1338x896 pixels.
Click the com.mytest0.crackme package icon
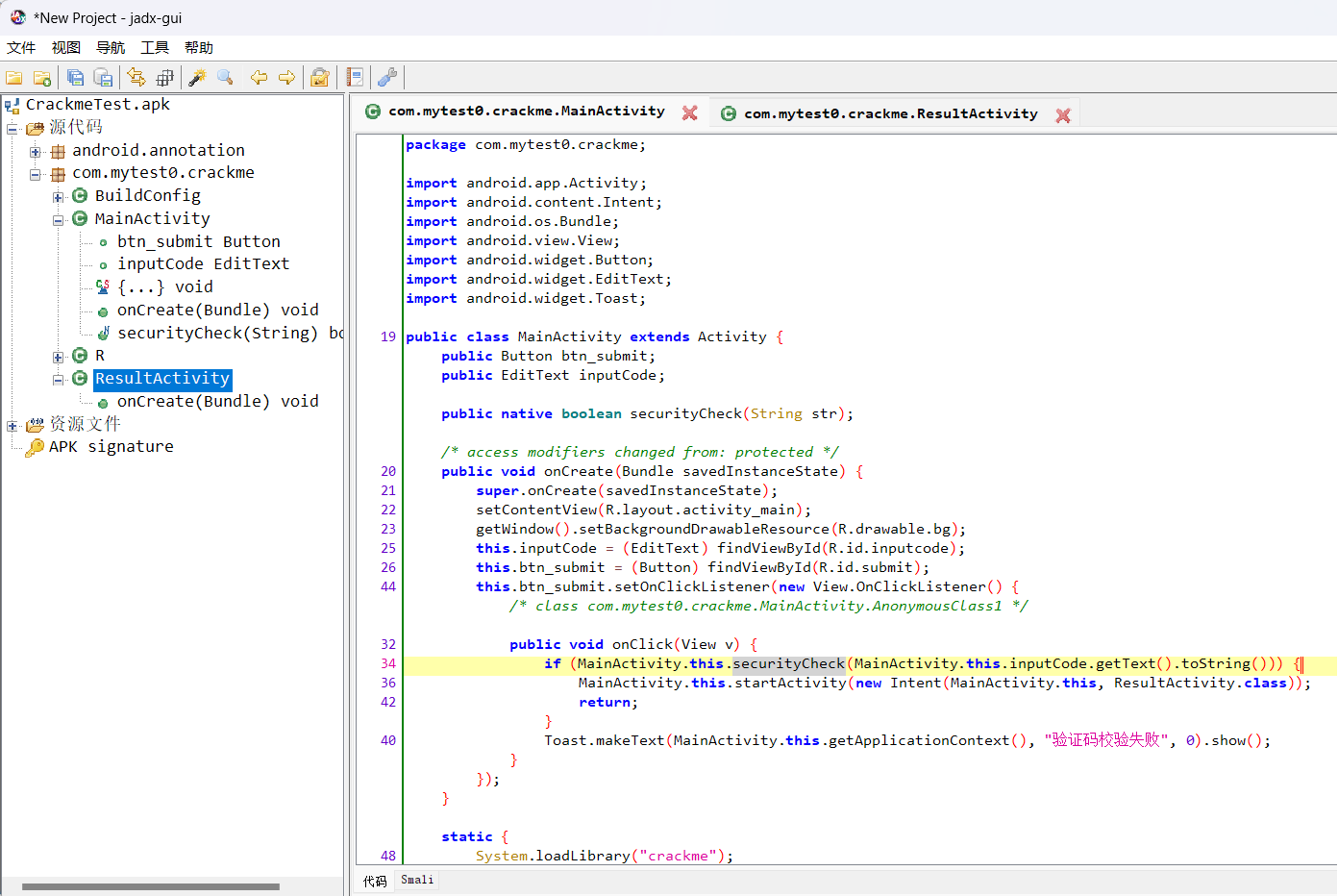coord(58,174)
